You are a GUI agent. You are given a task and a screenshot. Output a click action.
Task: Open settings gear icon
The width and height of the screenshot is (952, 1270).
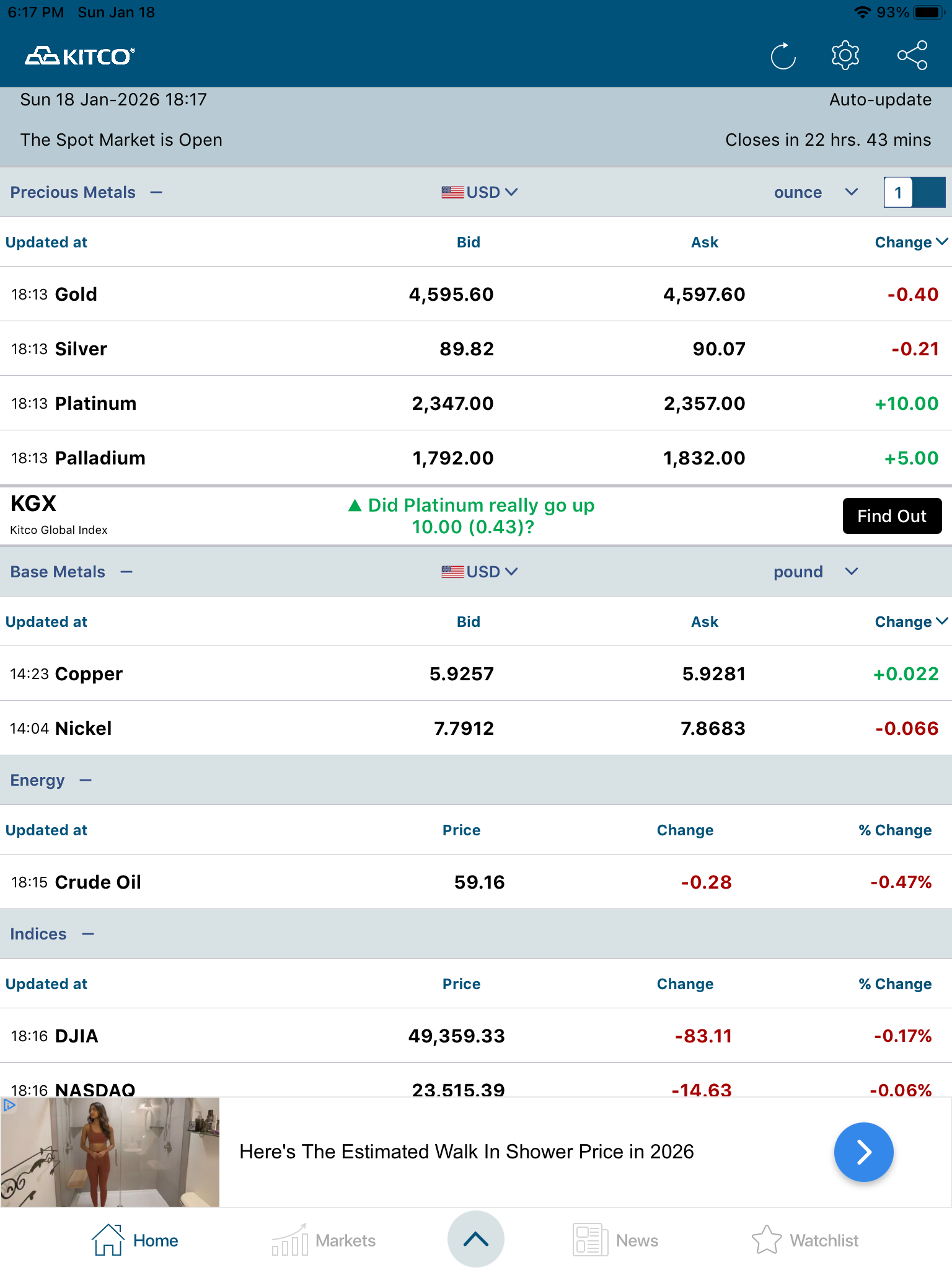tap(845, 56)
